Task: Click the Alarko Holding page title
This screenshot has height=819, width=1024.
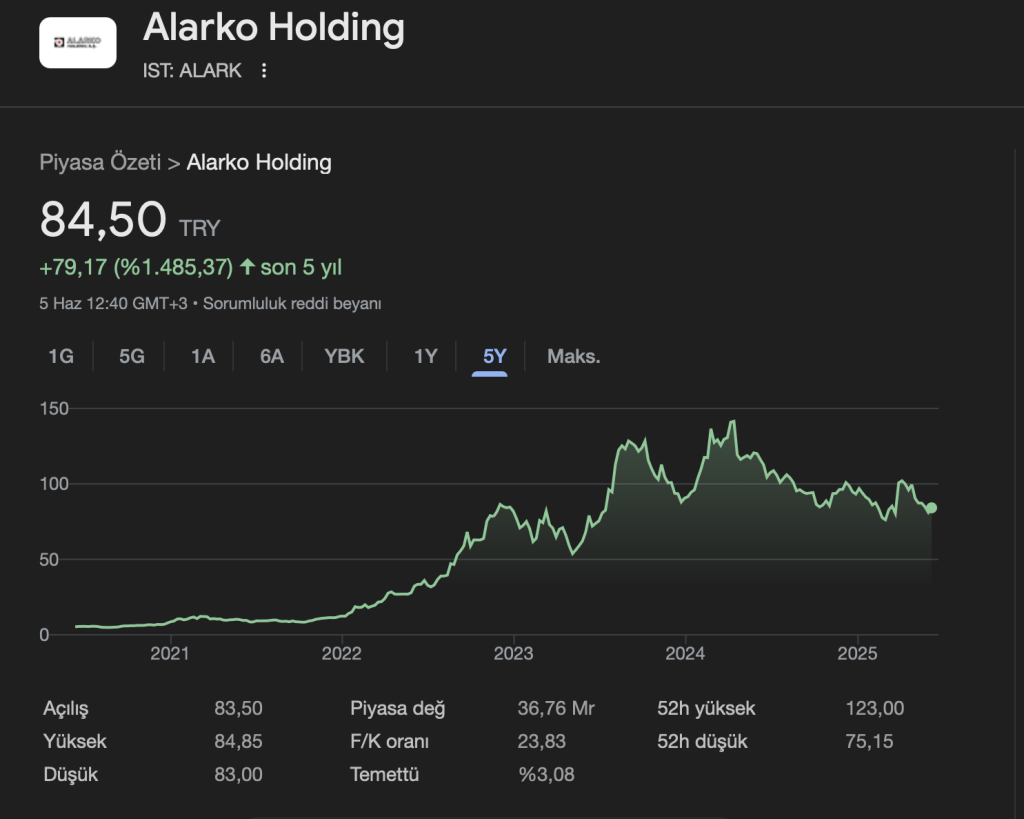Action: click(x=274, y=28)
